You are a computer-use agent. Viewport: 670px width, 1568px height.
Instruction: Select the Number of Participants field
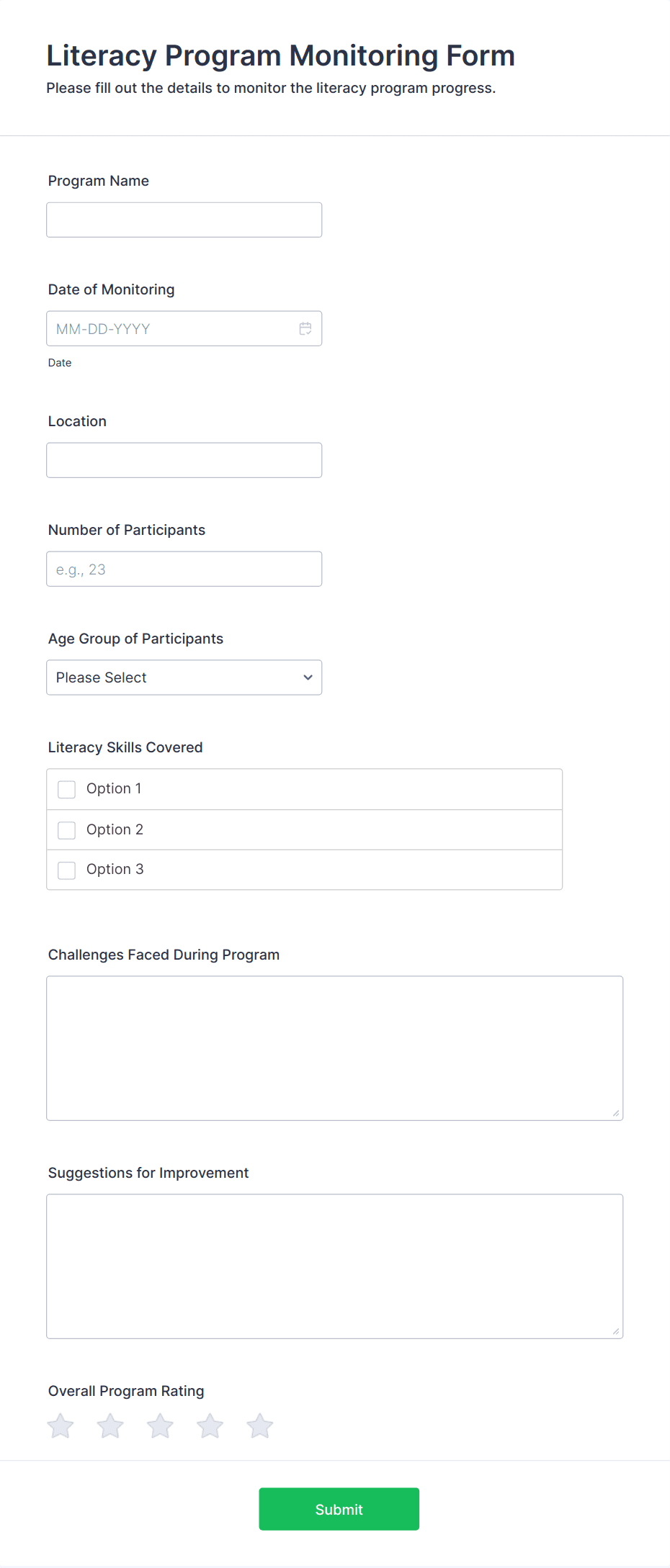coord(184,569)
